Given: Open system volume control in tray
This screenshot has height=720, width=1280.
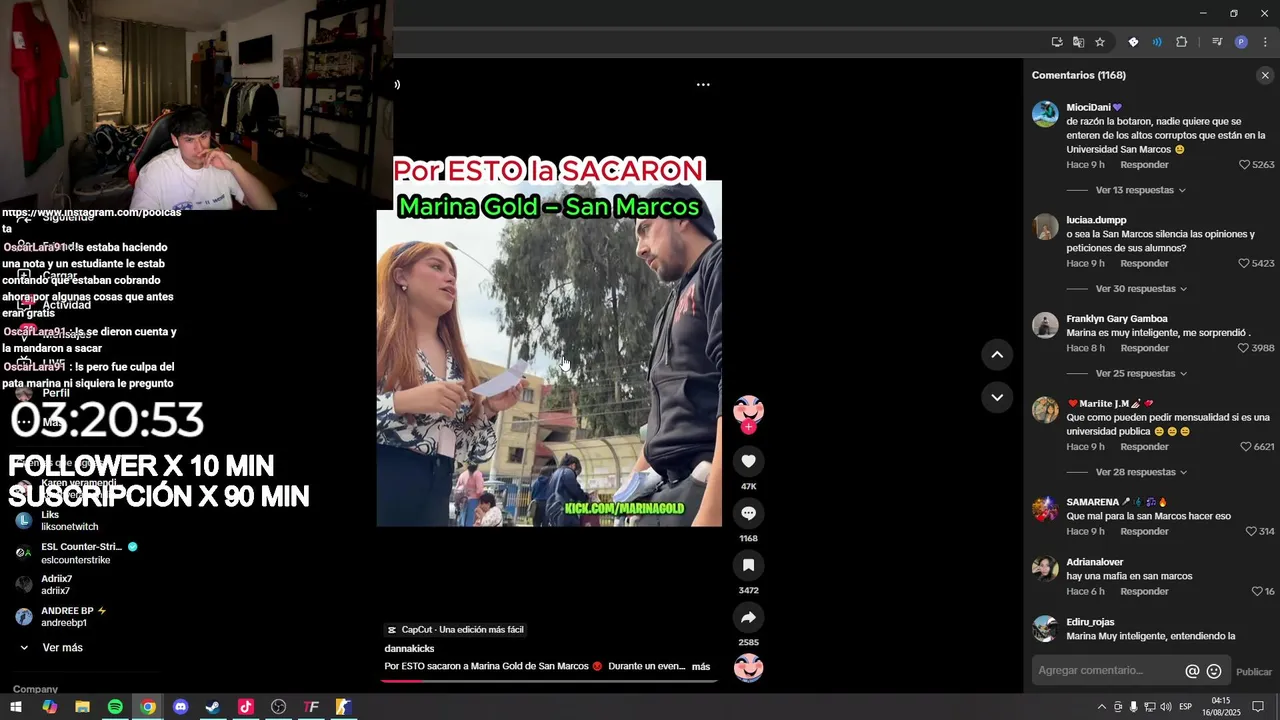Looking at the screenshot, I should (x=1166, y=707).
